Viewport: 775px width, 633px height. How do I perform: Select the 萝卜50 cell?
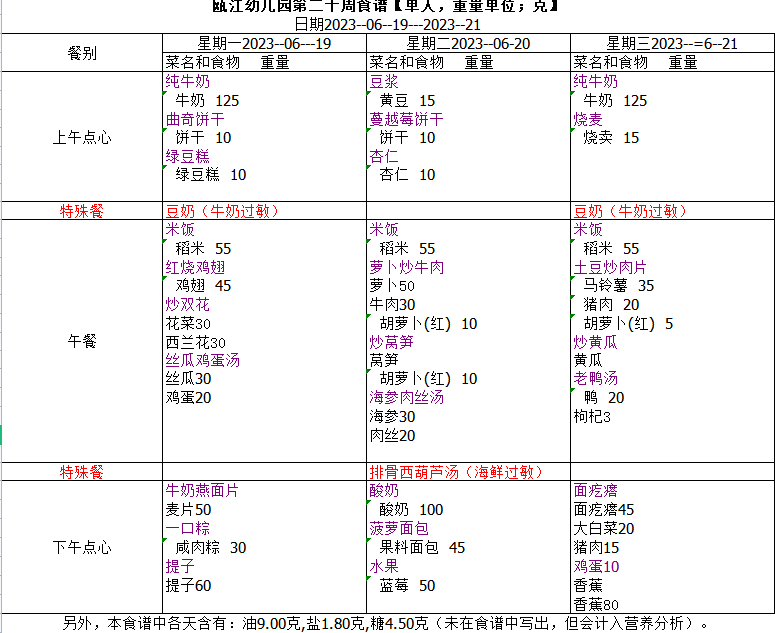[391, 286]
